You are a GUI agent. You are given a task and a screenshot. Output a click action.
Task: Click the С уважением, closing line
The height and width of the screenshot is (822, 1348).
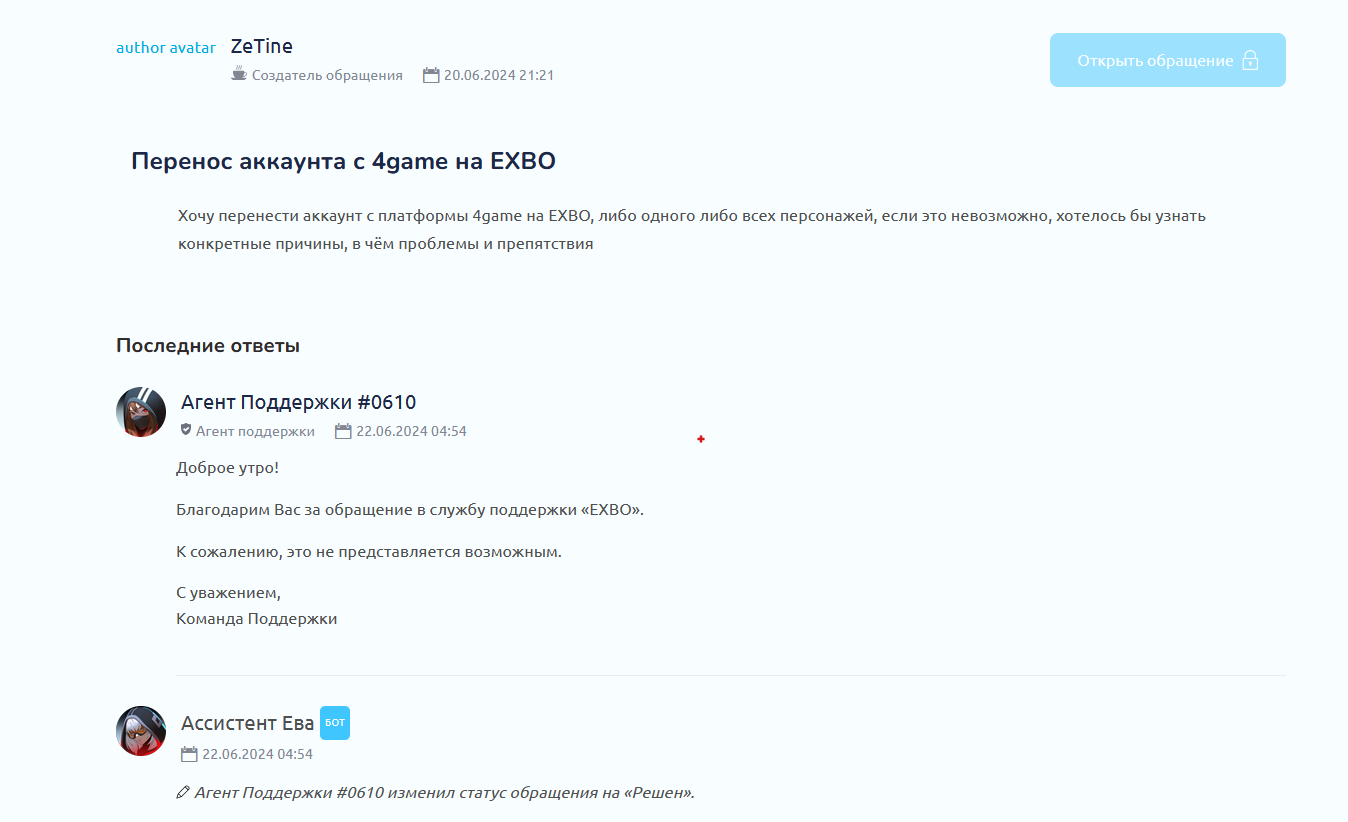pyautogui.click(x=228, y=593)
